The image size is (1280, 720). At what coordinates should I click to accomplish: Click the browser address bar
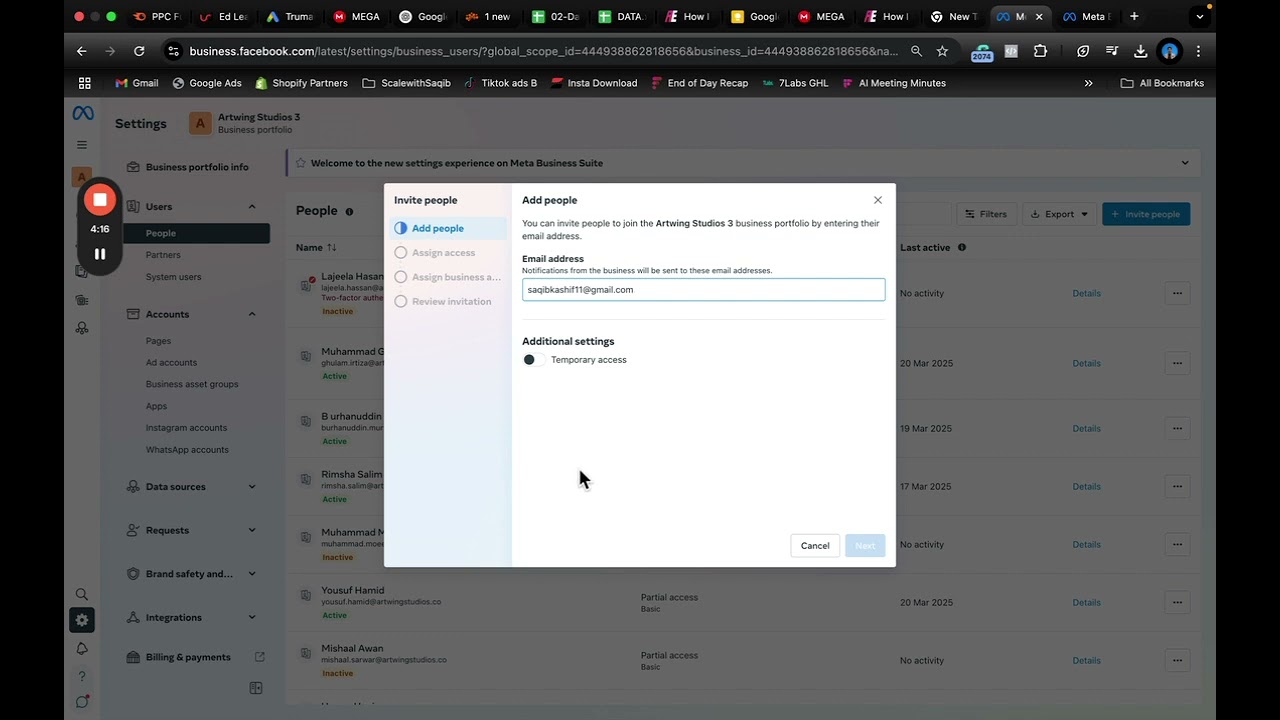coord(543,51)
